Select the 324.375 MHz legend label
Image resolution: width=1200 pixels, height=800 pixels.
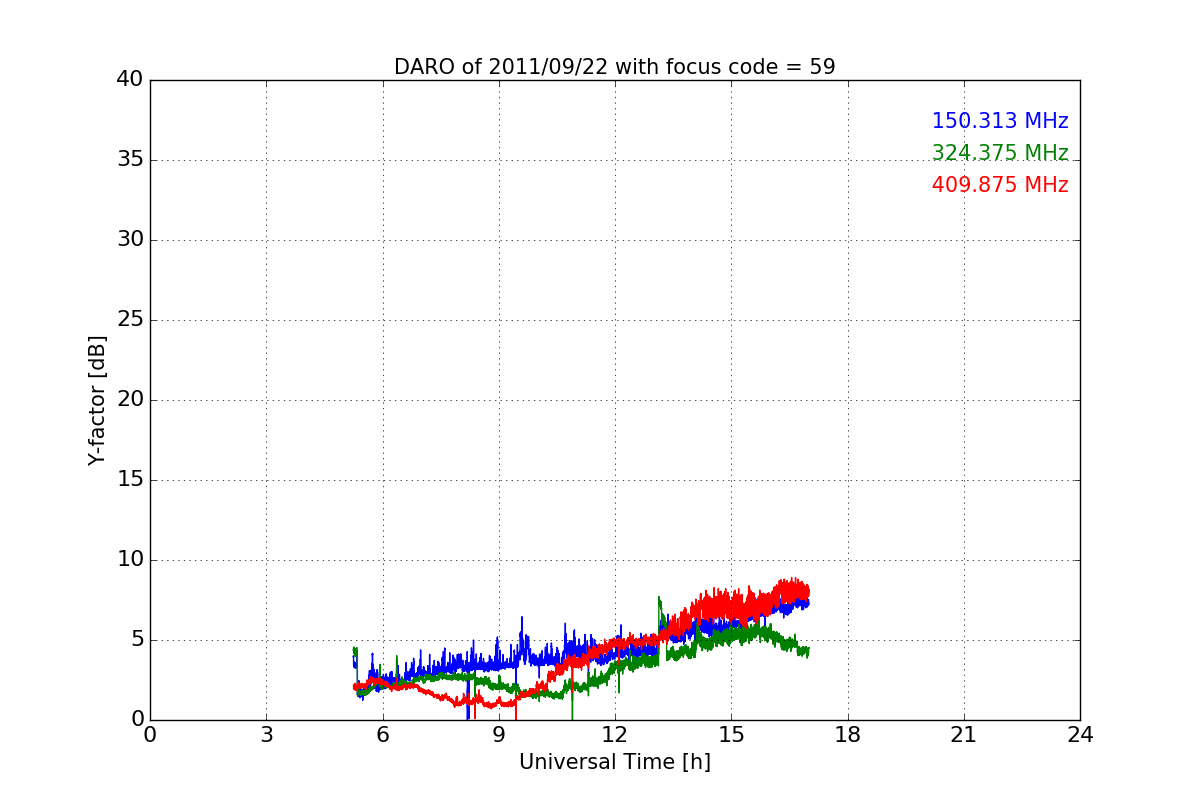point(1000,153)
